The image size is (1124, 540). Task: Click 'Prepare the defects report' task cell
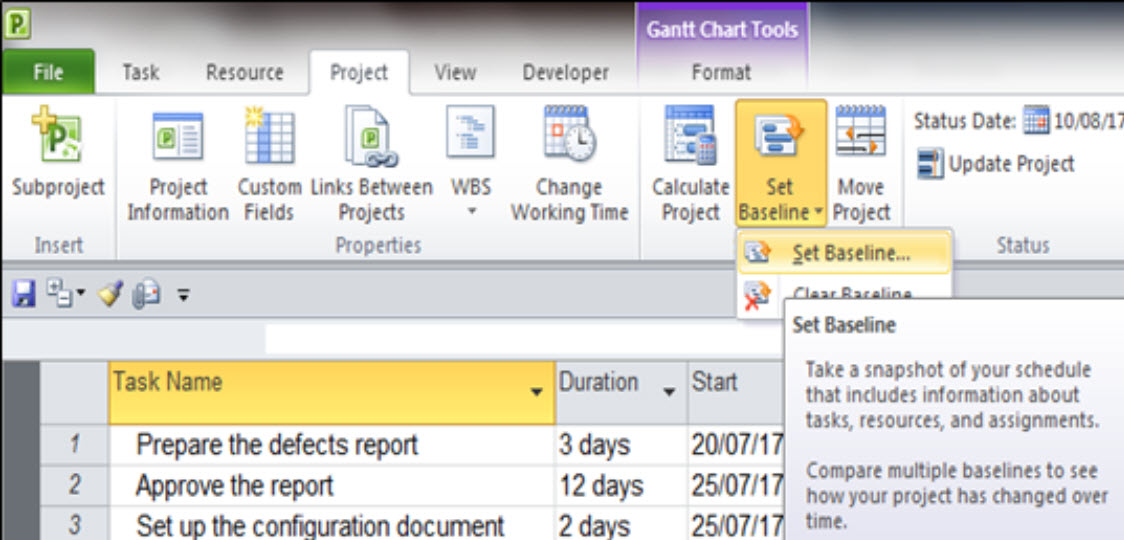coord(331,445)
